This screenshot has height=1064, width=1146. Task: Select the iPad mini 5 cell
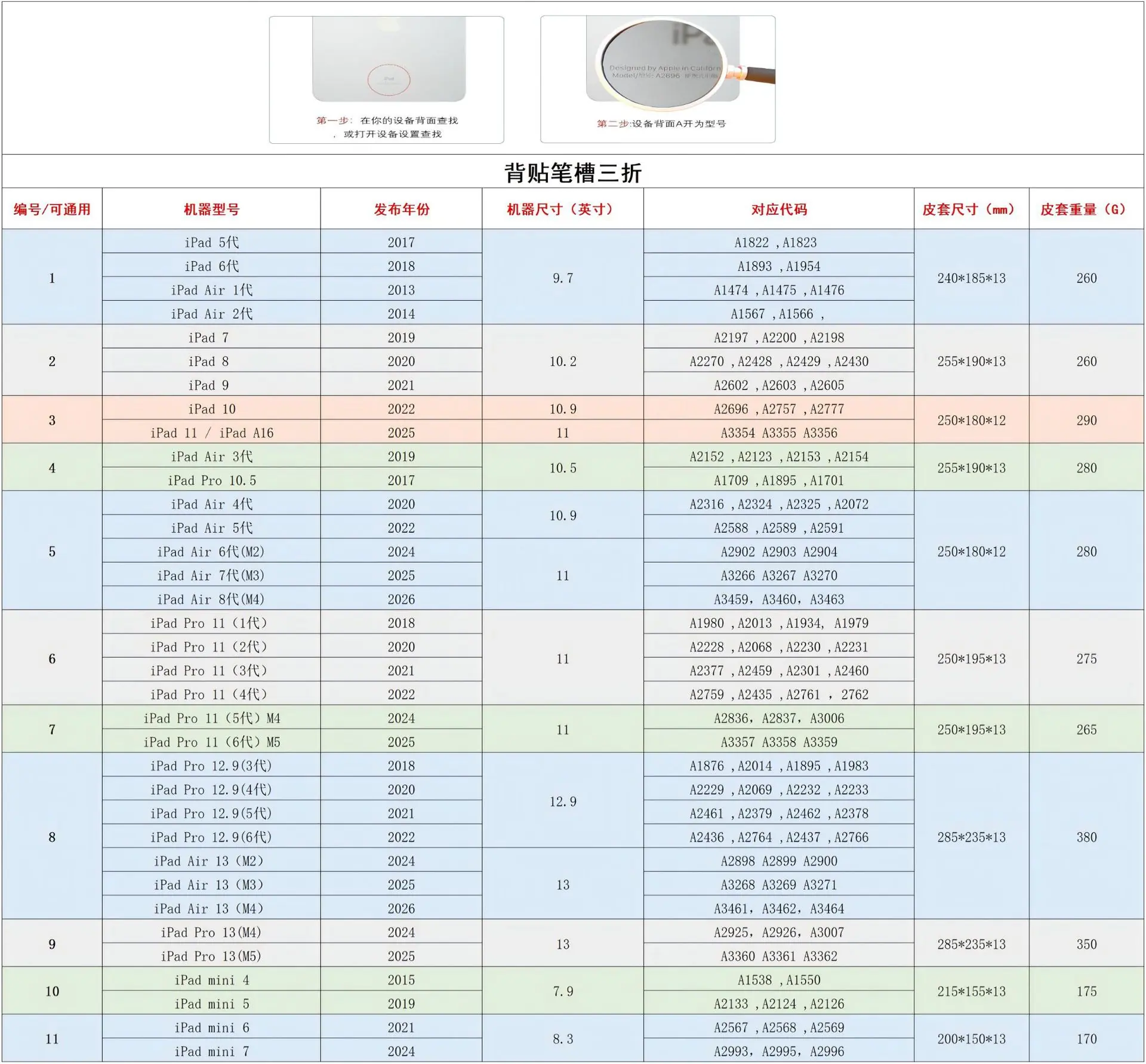(x=211, y=1004)
